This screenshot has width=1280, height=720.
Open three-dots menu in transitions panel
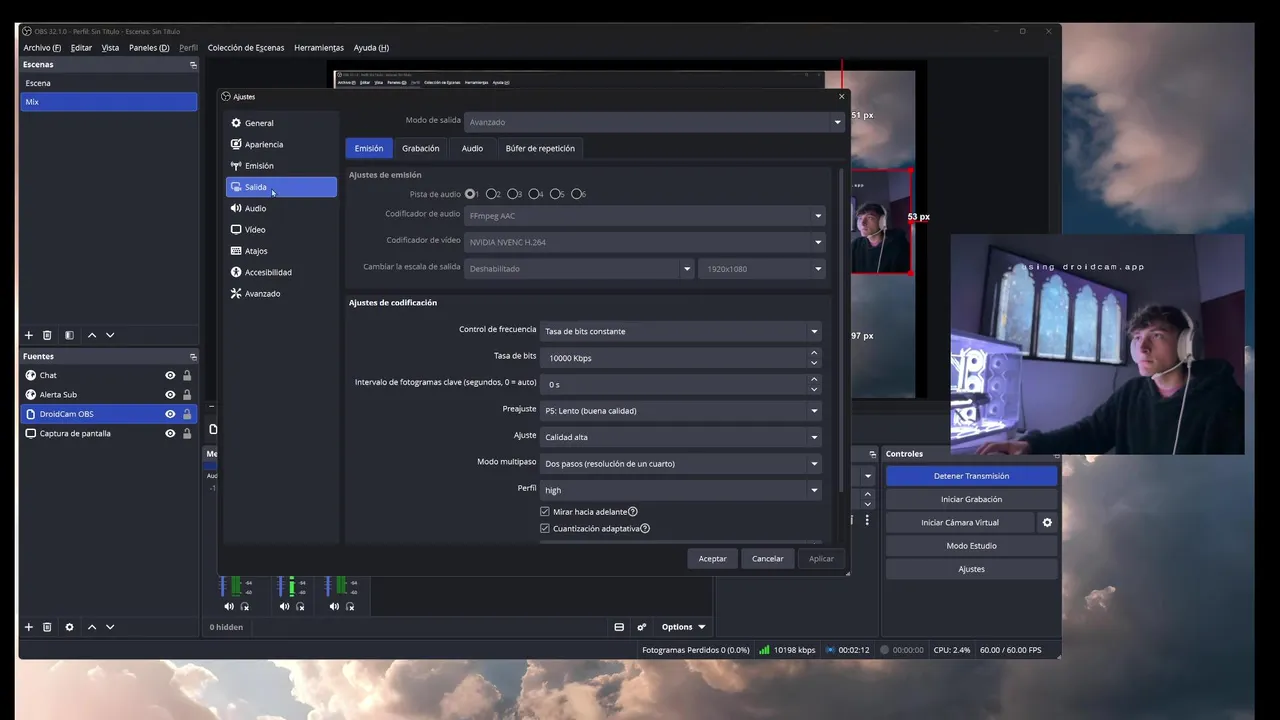(867, 520)
